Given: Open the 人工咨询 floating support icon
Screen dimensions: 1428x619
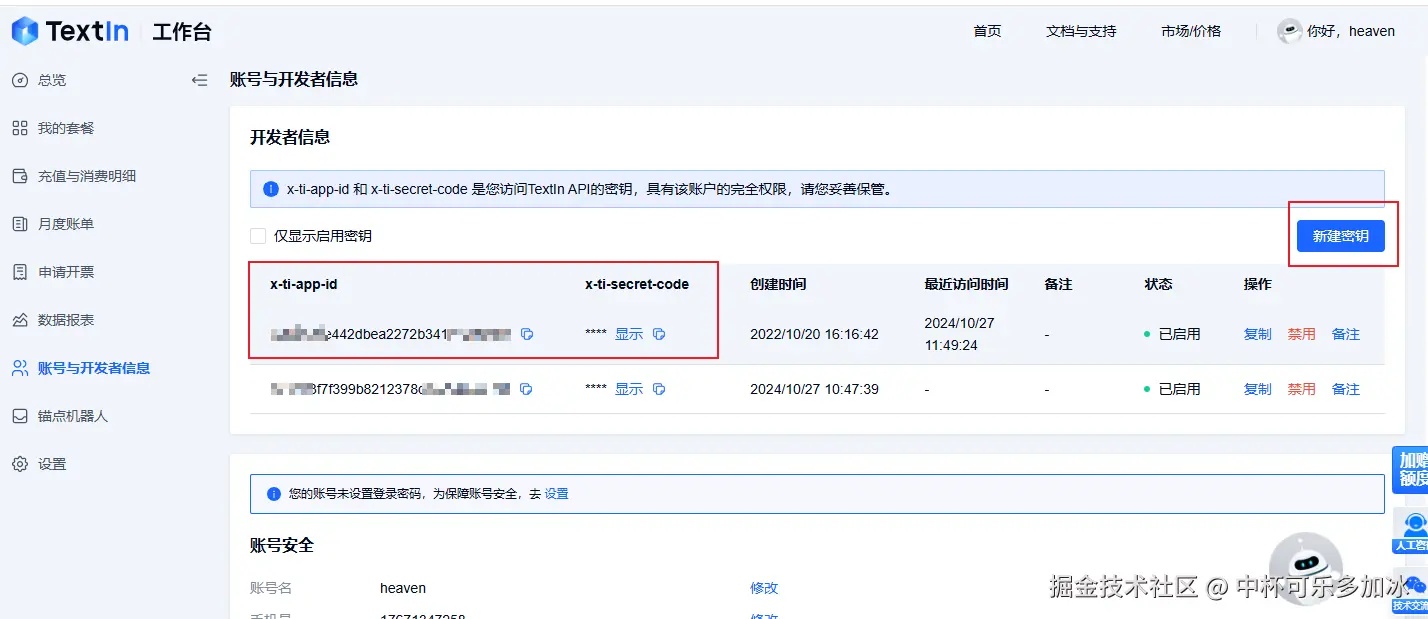Looking at the screenshot, I should click(1411, 531).
